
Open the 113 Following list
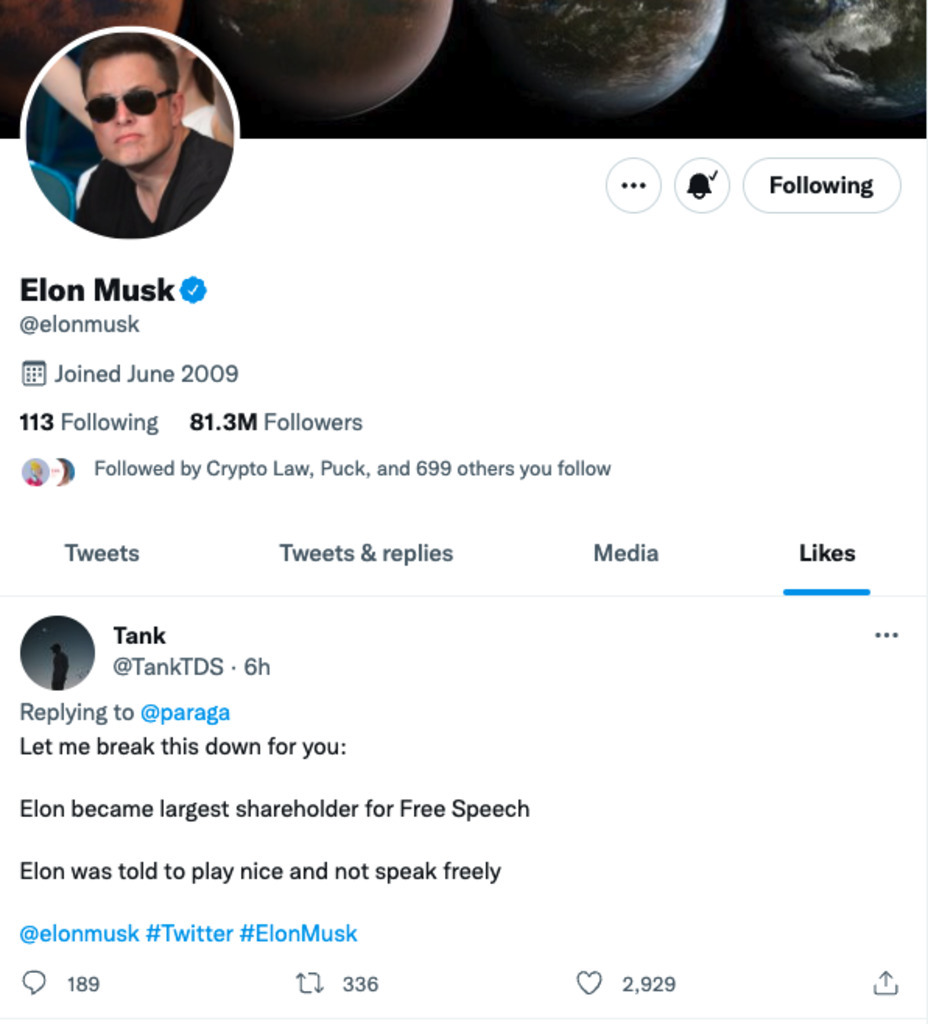(89, 423)
